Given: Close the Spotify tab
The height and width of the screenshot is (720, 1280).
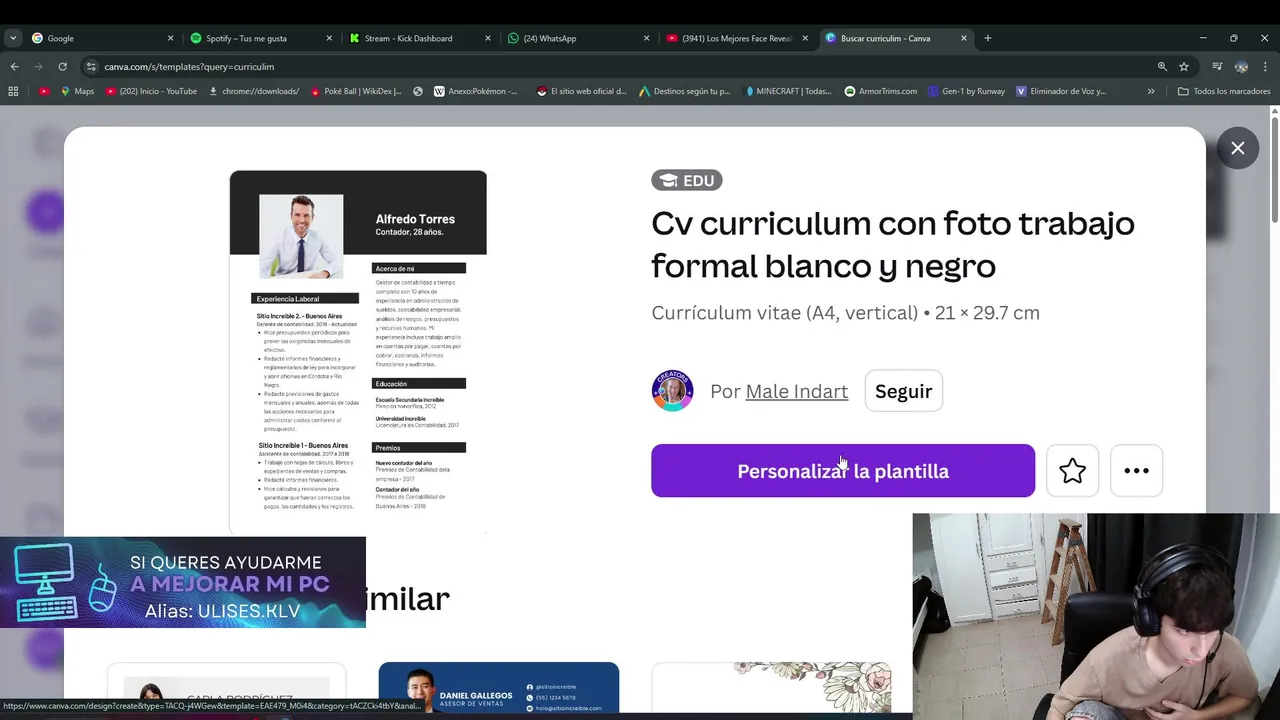Looking at the screenshot, I should pos(329,38).
